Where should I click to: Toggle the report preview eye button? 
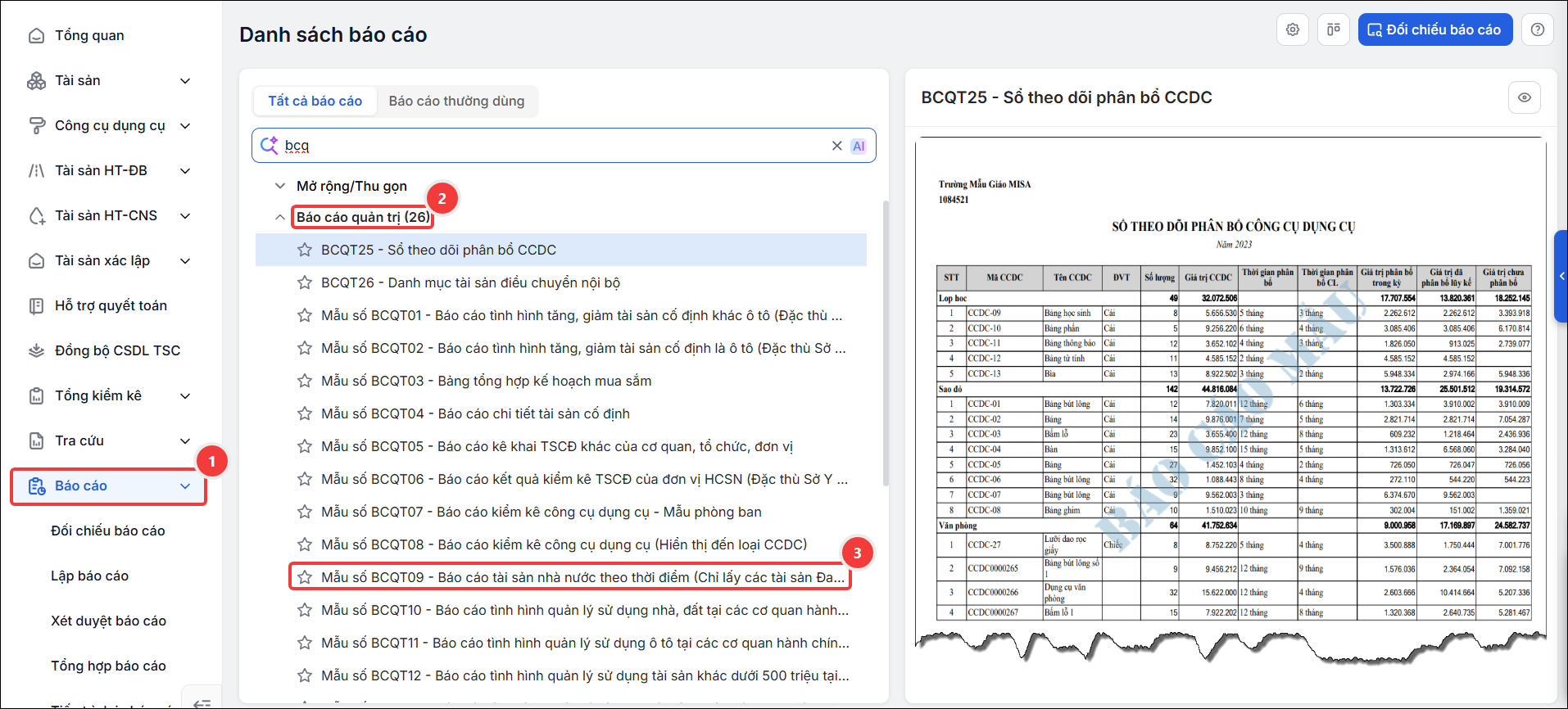click(x=1525, y=97)
